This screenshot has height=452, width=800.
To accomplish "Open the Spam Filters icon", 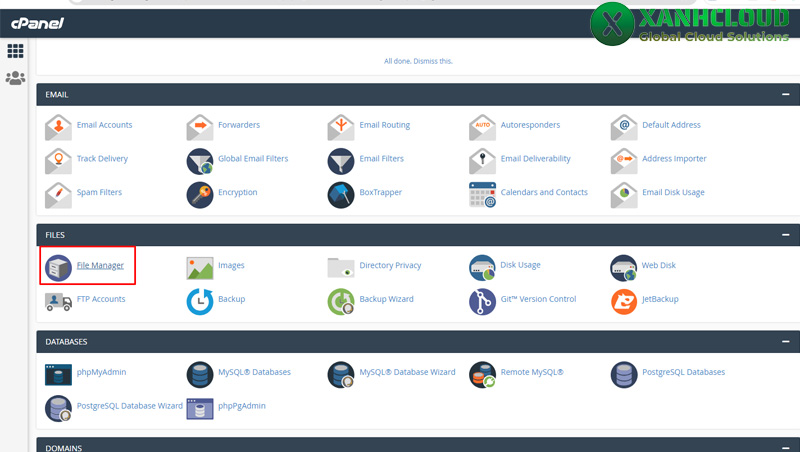I will coord(58,195).
